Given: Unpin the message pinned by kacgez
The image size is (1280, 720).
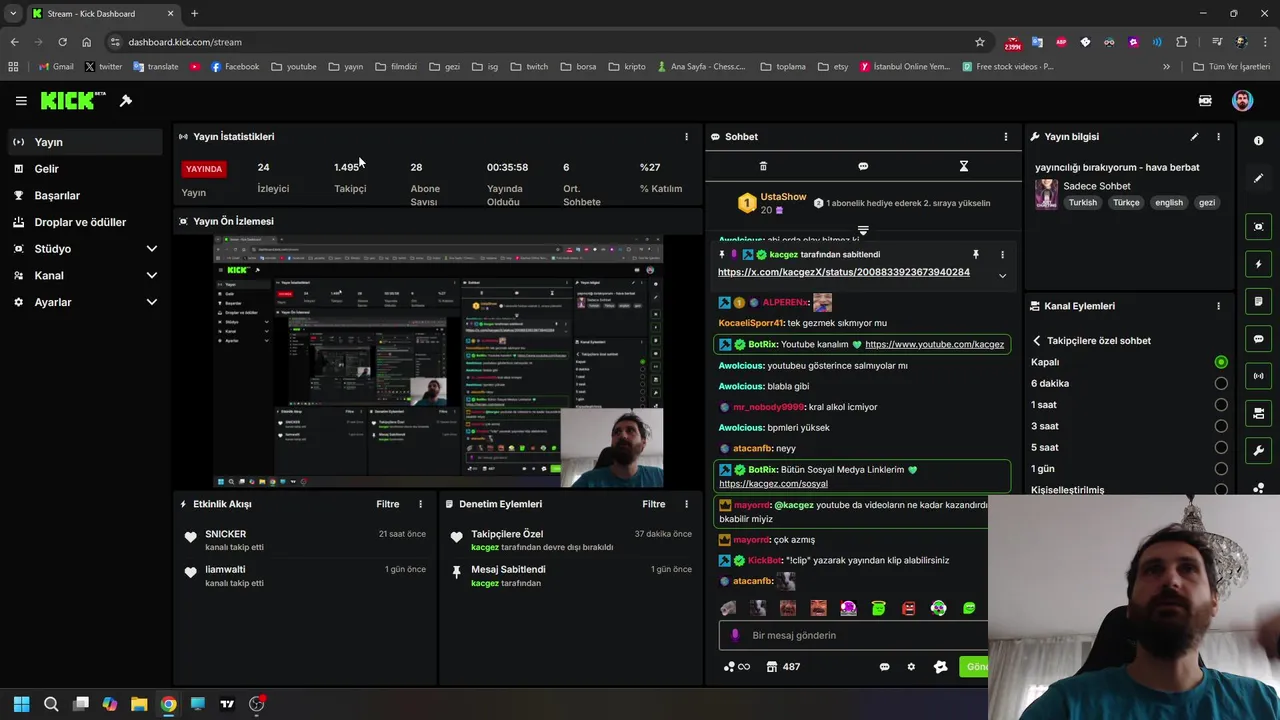Looking at the screenshot, I should click(976, 255).
